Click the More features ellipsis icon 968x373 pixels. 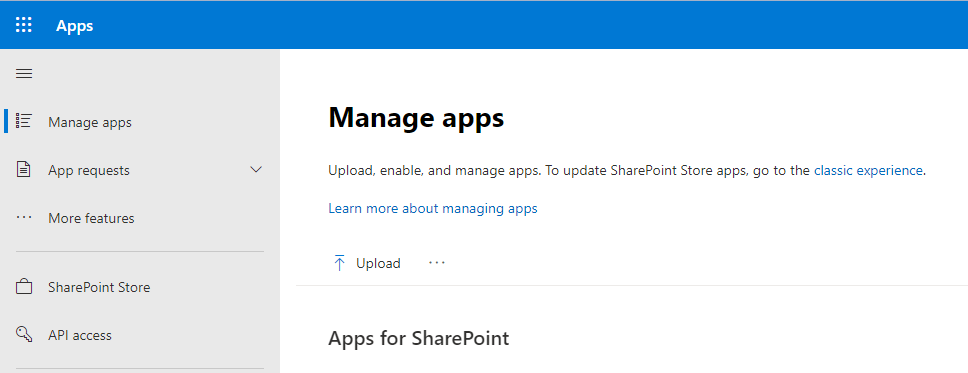23,217
